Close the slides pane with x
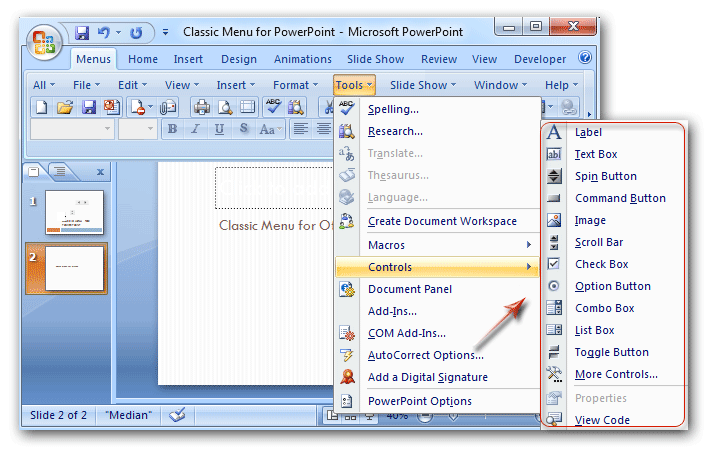The width and height of the screenshot is (708, 451). point(100,172)
